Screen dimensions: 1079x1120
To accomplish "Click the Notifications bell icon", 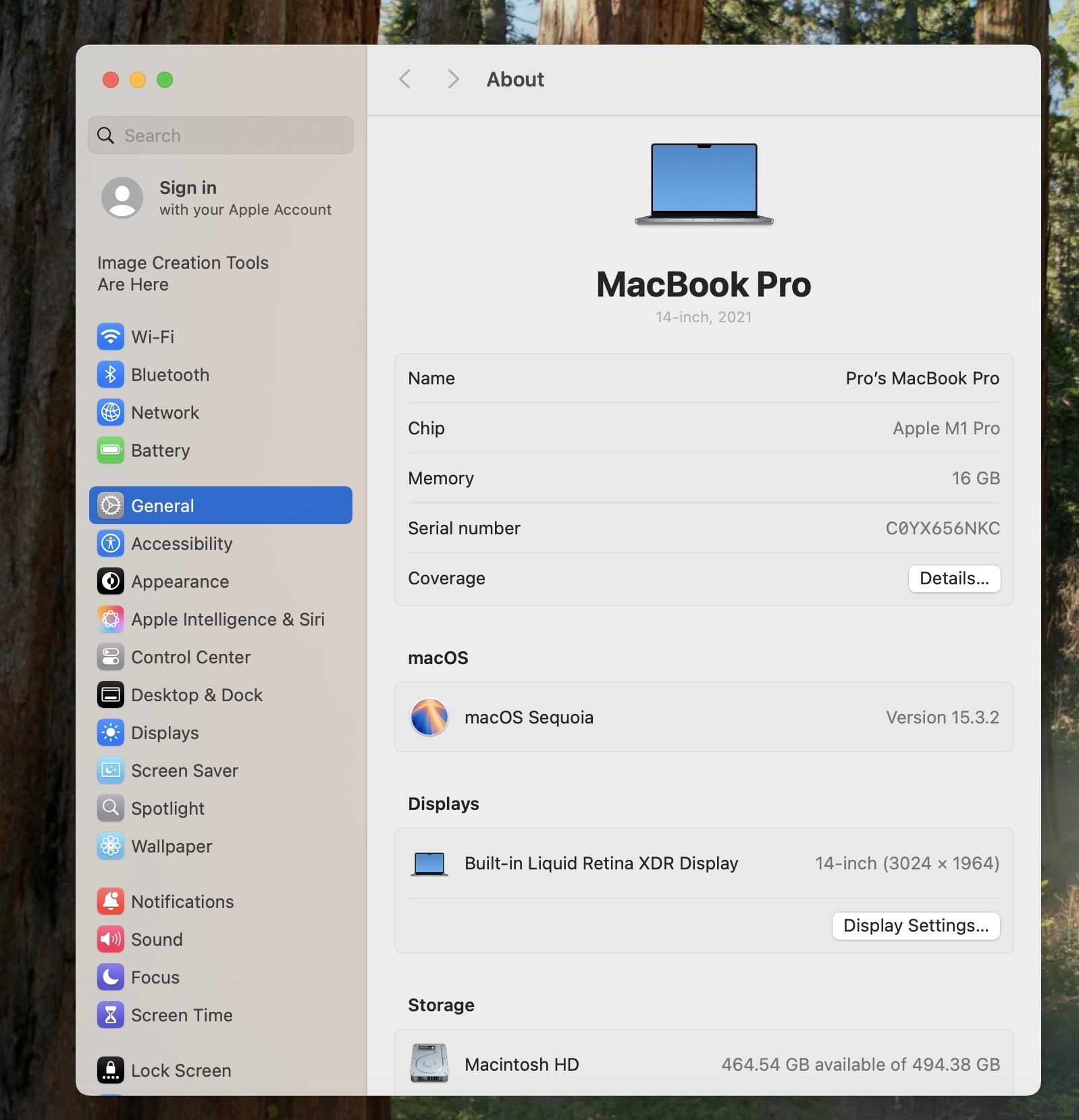I will pos(111,901).
